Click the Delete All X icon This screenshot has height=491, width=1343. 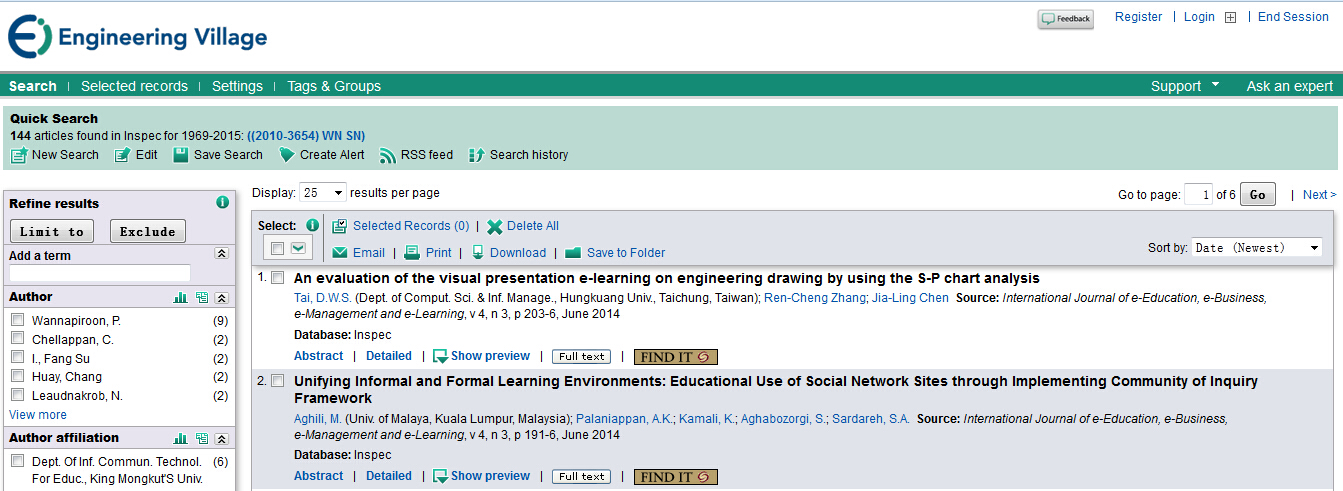[x=495, y=226]
